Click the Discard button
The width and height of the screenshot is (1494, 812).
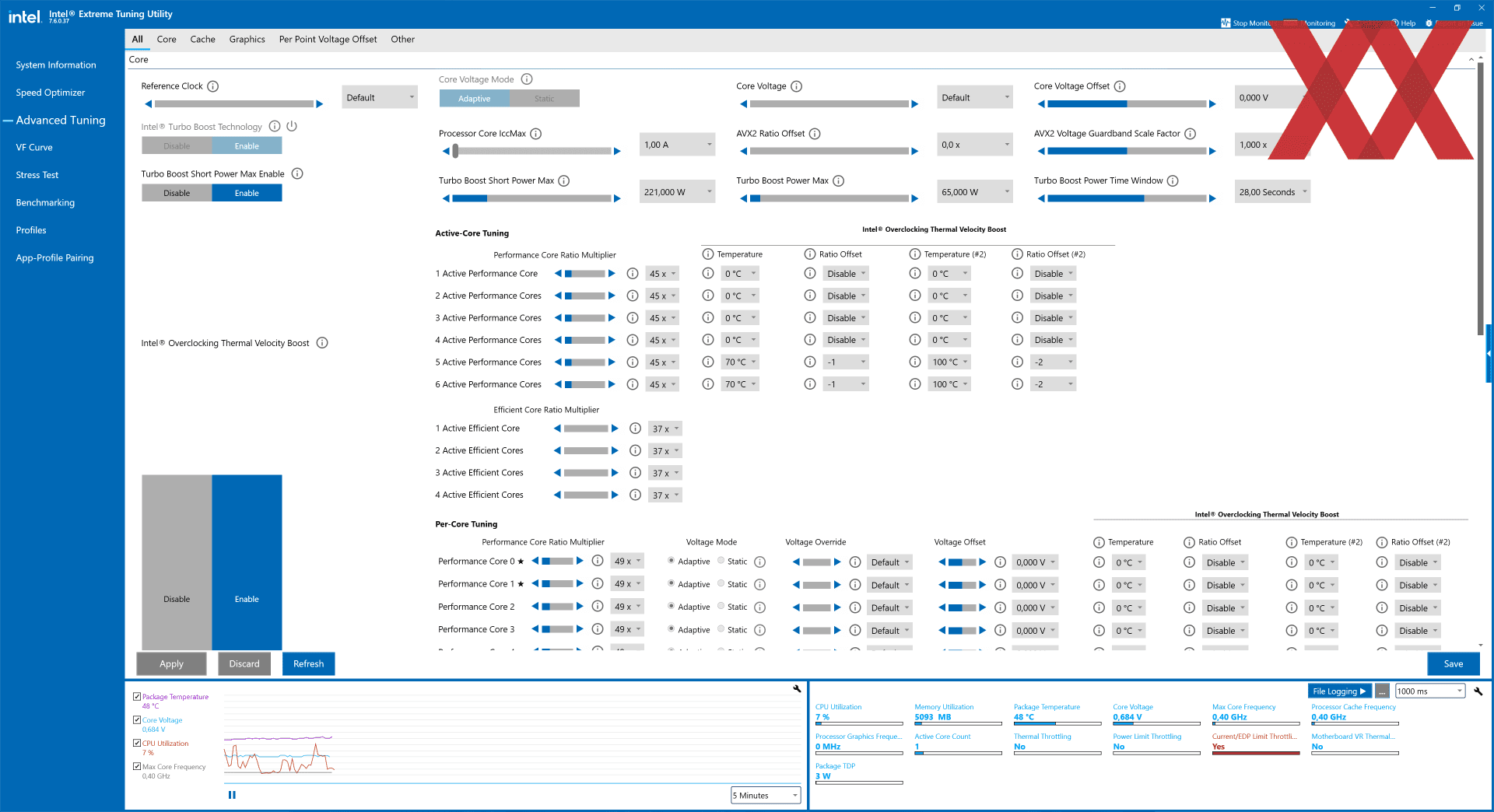click(x=244, y=663)
